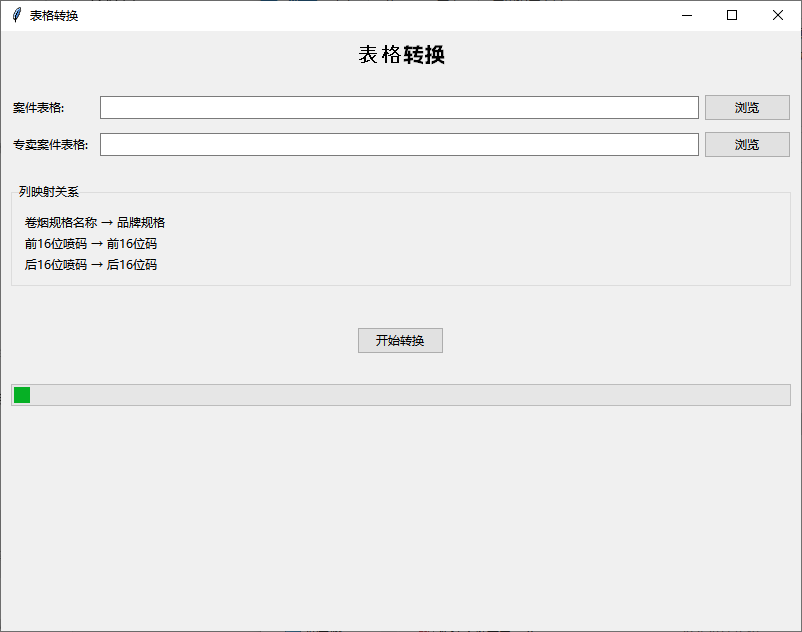Click inside the 专卖案件表格 file path field
This screenshot has height=632, width=802.
(398, 144)
